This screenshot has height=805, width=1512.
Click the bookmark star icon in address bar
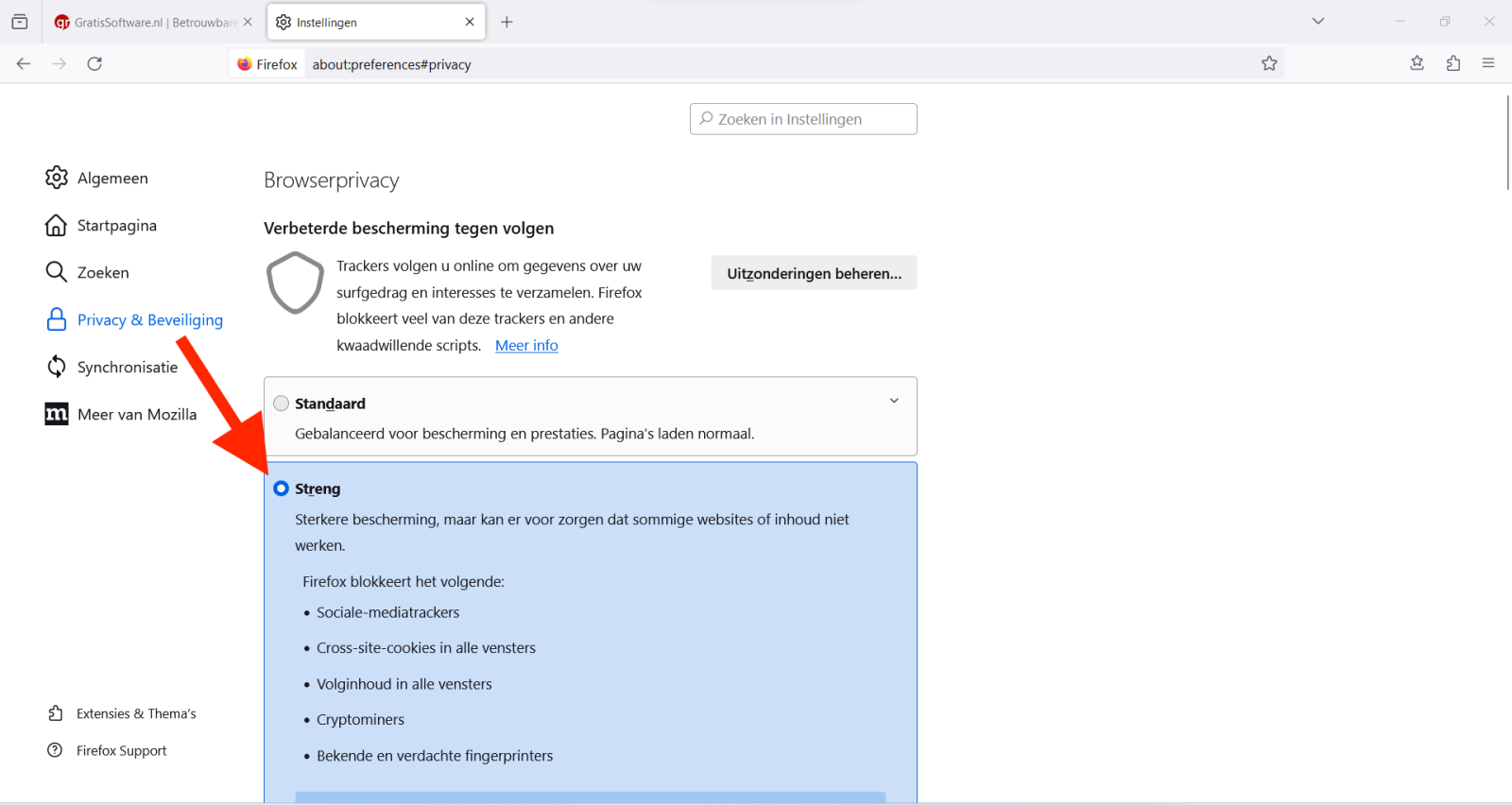[x=1269, y=63]
